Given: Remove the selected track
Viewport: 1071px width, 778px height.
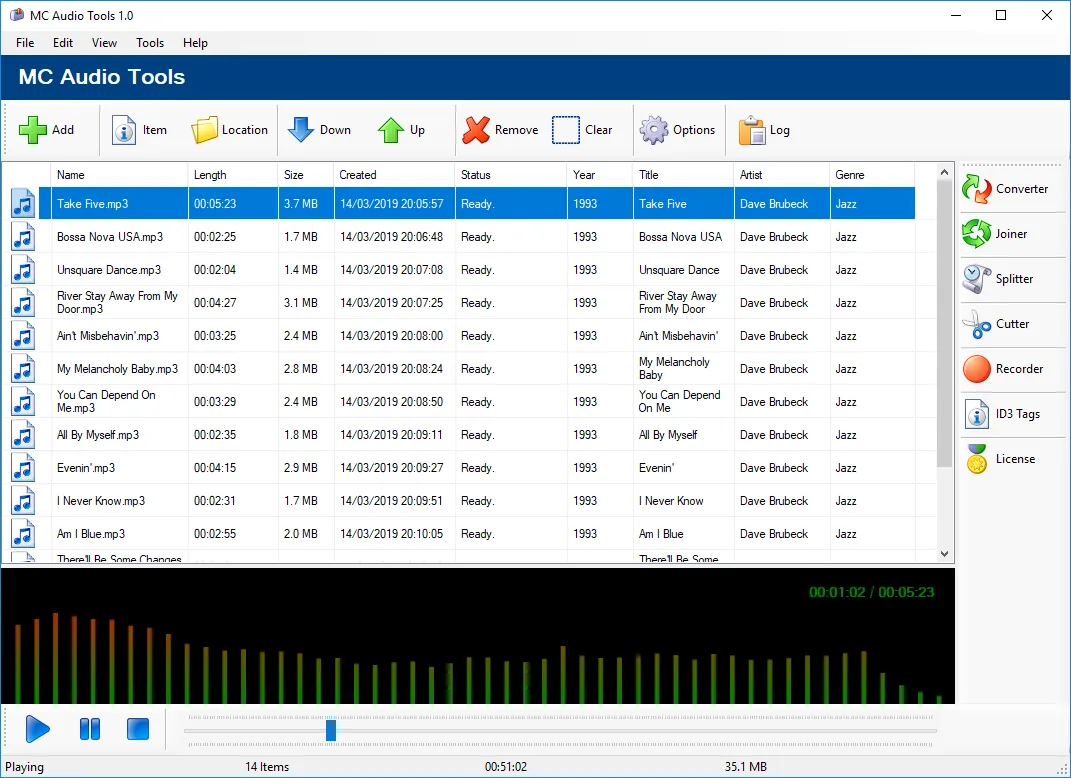Looking at the screenshot, I should click(500, 129).
